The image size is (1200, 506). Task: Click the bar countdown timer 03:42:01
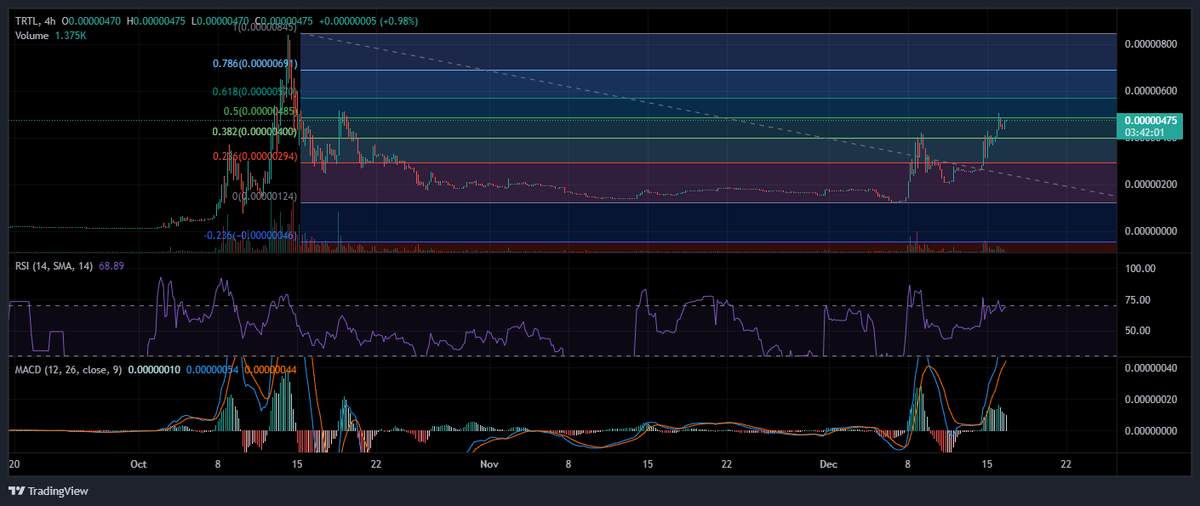pyautogui.click(x=1144, y=131)
